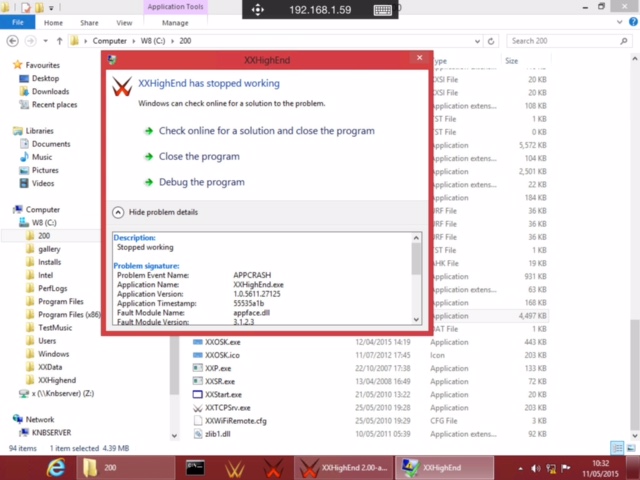Open Command Prompt from taskbar
The height and width of the screenshot is (480, 640).
pos(195,468)
